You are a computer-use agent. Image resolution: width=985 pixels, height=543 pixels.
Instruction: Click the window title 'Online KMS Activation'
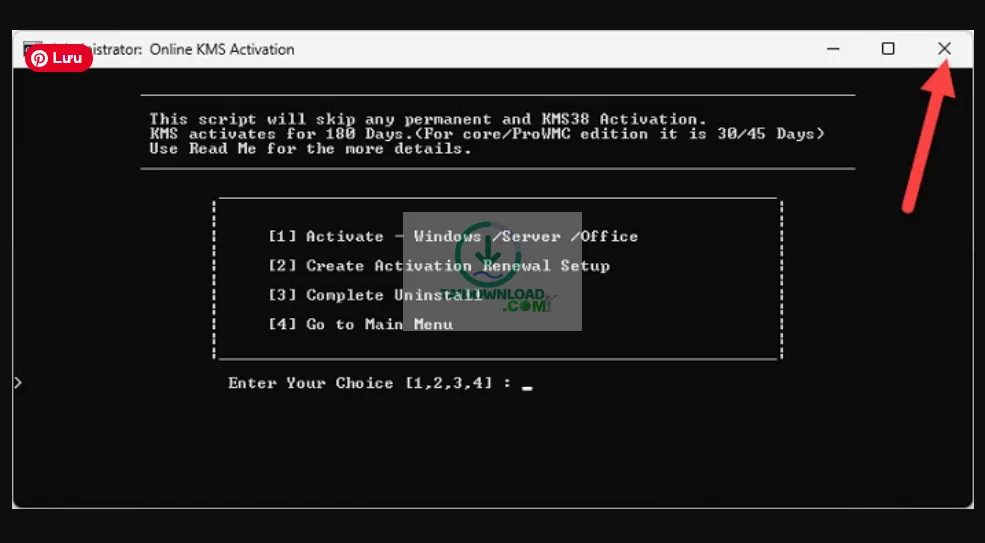(222, 49)
